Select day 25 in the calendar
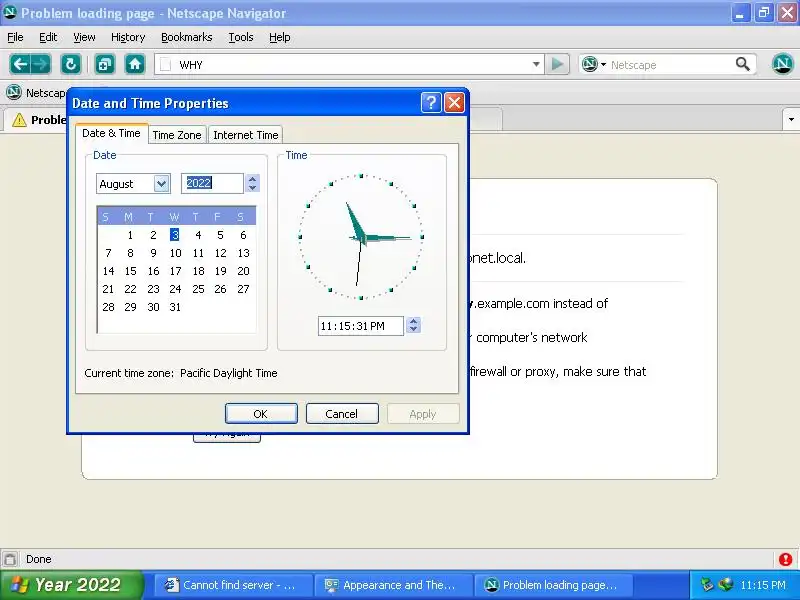Viewport: 800px width, 600px height. (x=198, y=289)
